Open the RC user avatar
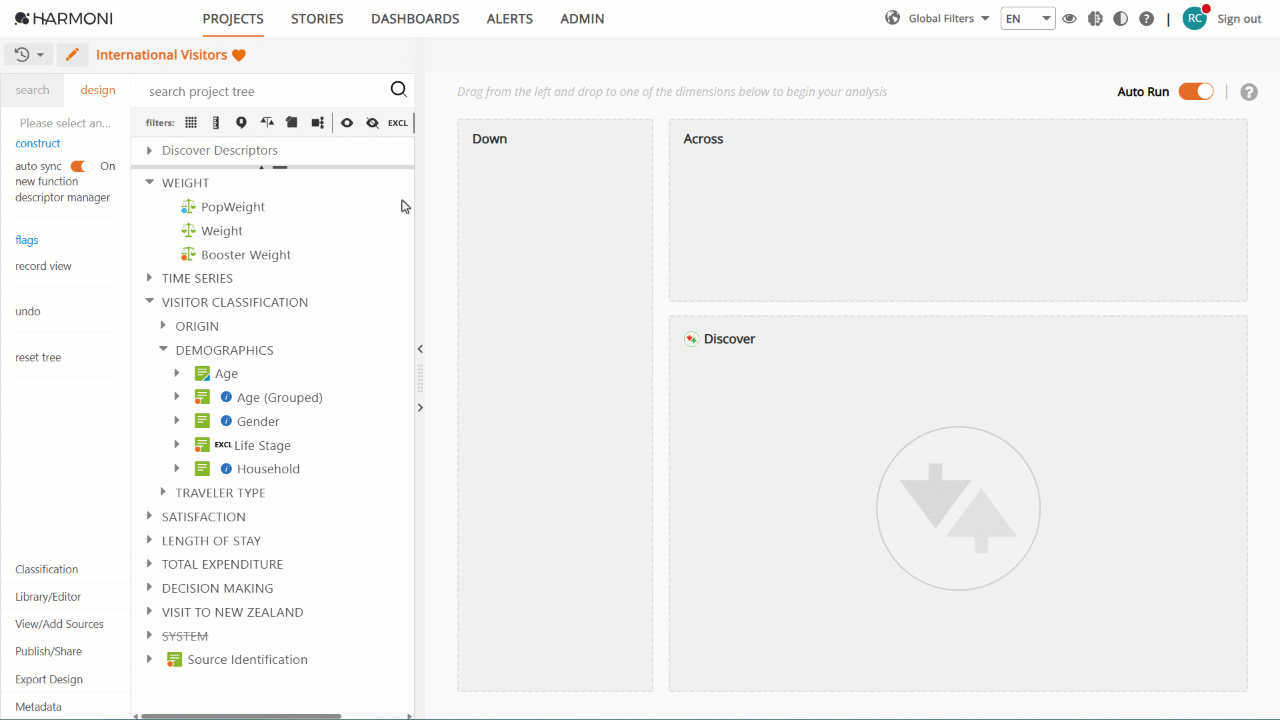Screen dimensions: 1280x720 click(x=1195, y=18)
